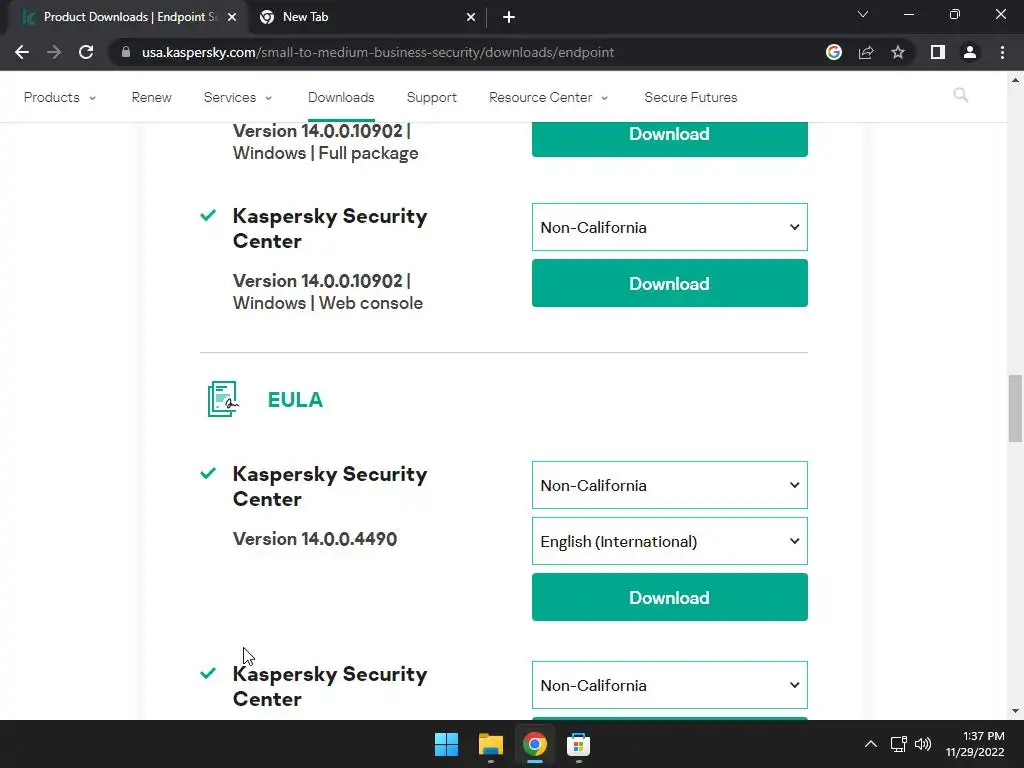Show hidden system tray icons

tap(871, 744)
